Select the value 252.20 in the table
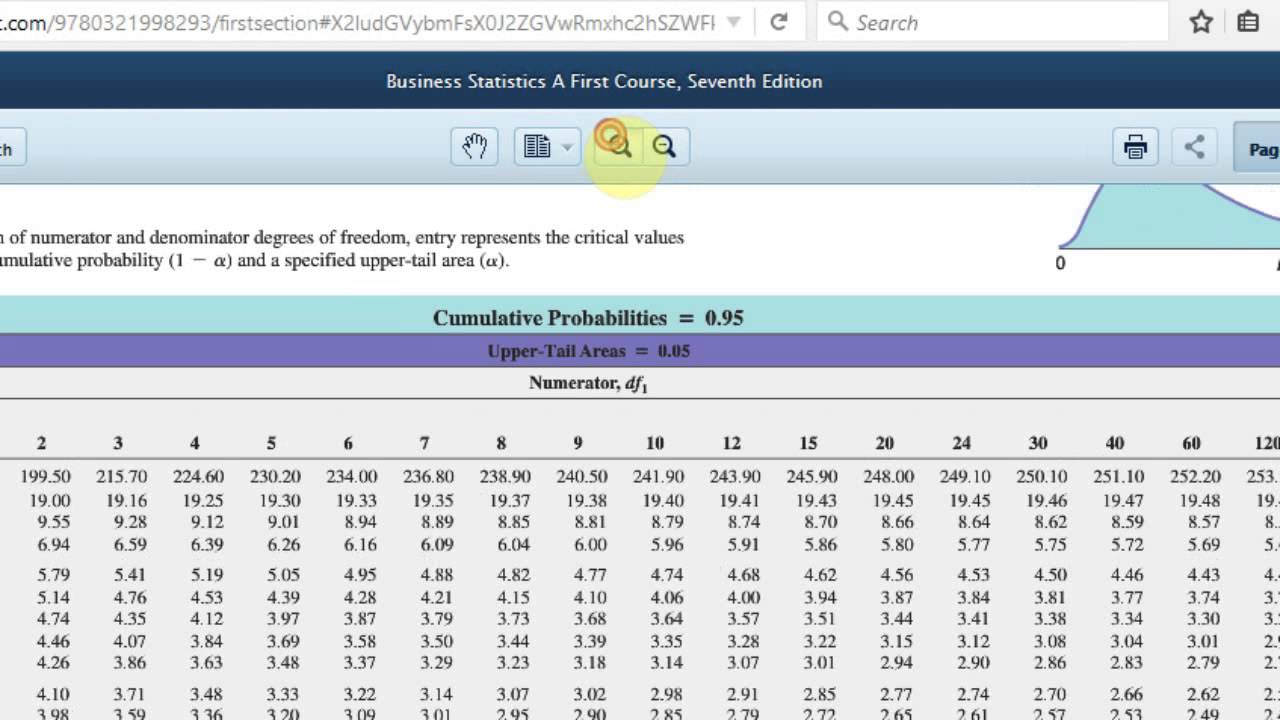Screen dimensions: 1280x720 tap(1195, 477)
